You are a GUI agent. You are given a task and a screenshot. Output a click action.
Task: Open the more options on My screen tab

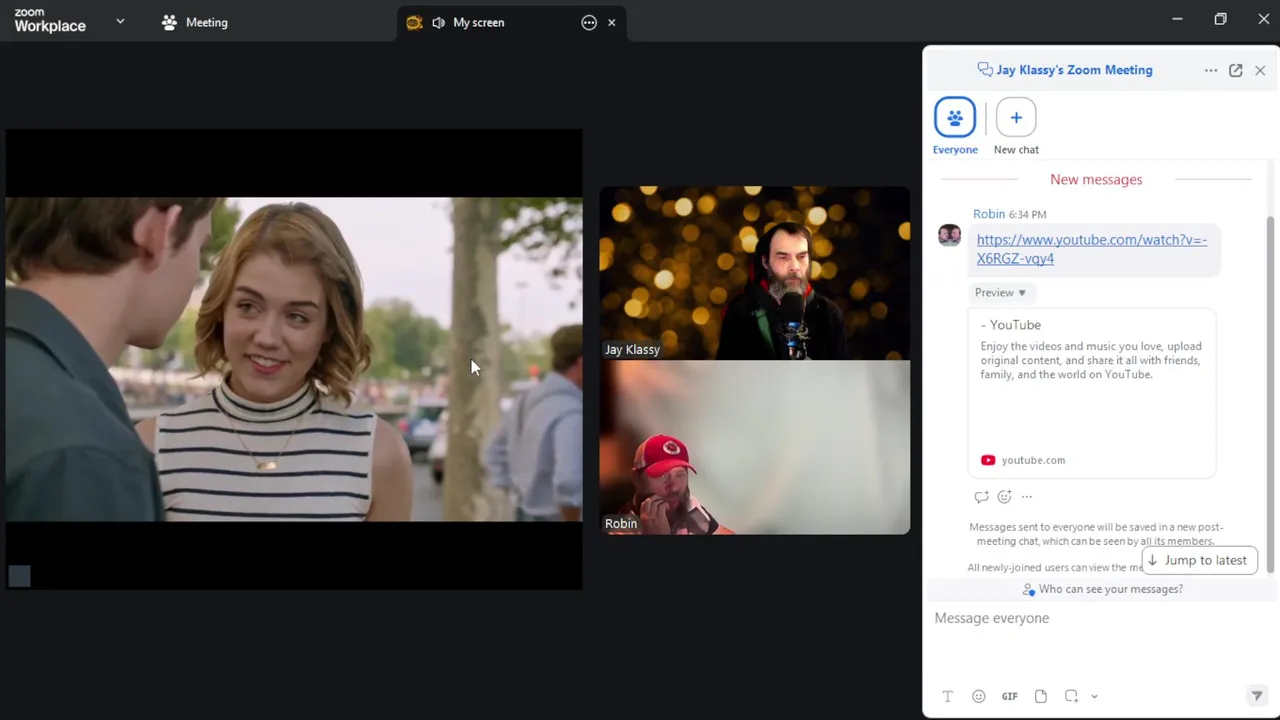[x=589, y=22]
